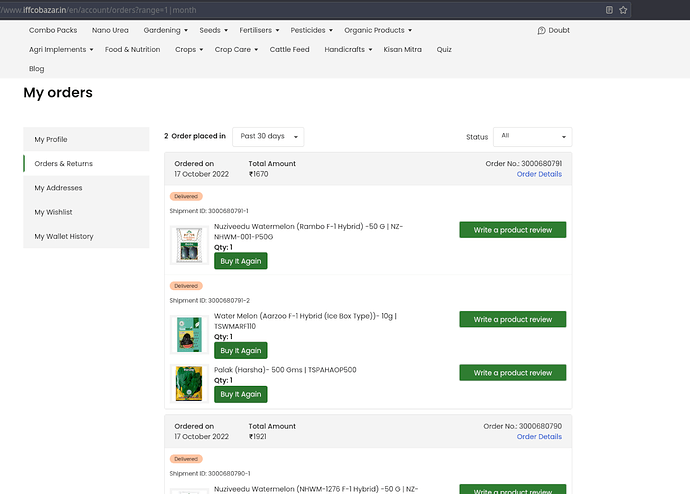The width and height of the screenshot is (690, 494).
Task: Expand the Seeds dropdown menu
Action: [x=213, y=30]
